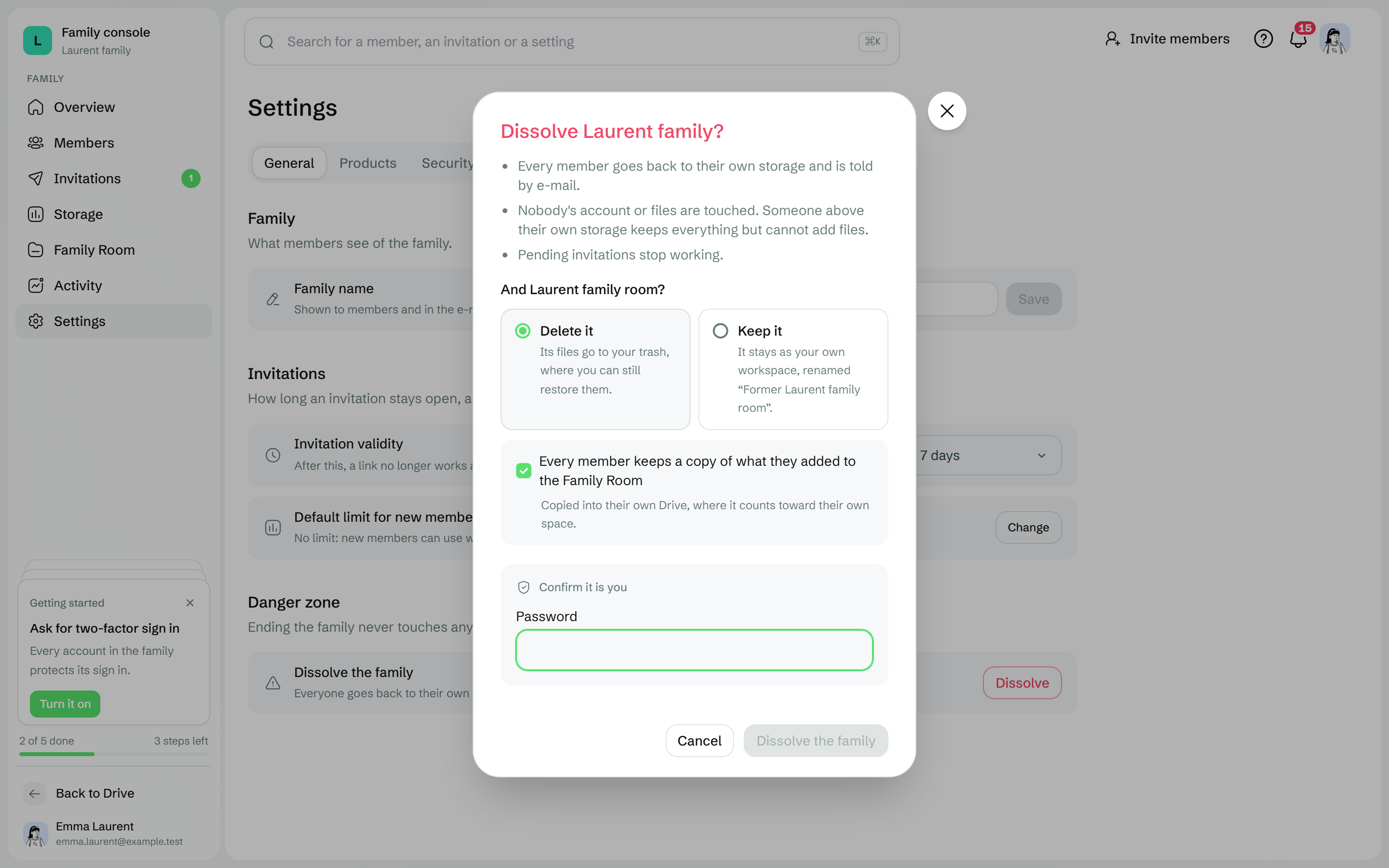
Task: Open Storage in the sidebar
Action: pyautogui.click(x=114, y=214)
